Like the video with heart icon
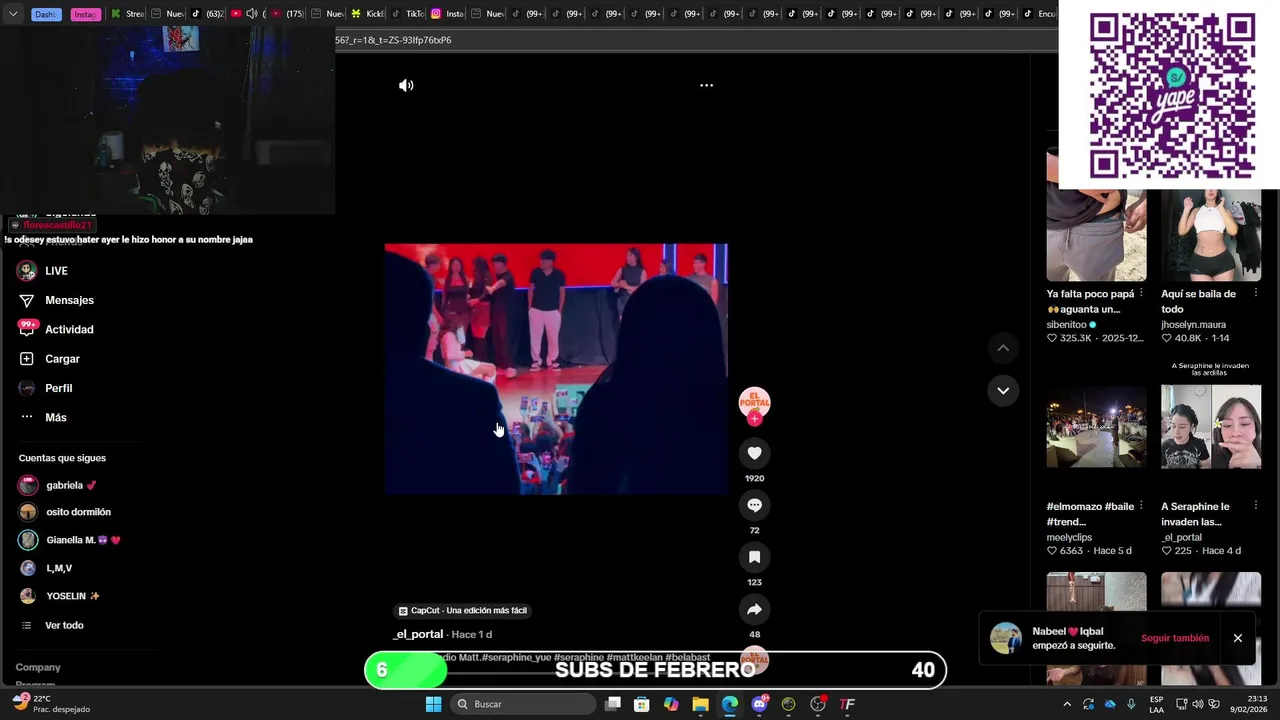 (754, 453)
